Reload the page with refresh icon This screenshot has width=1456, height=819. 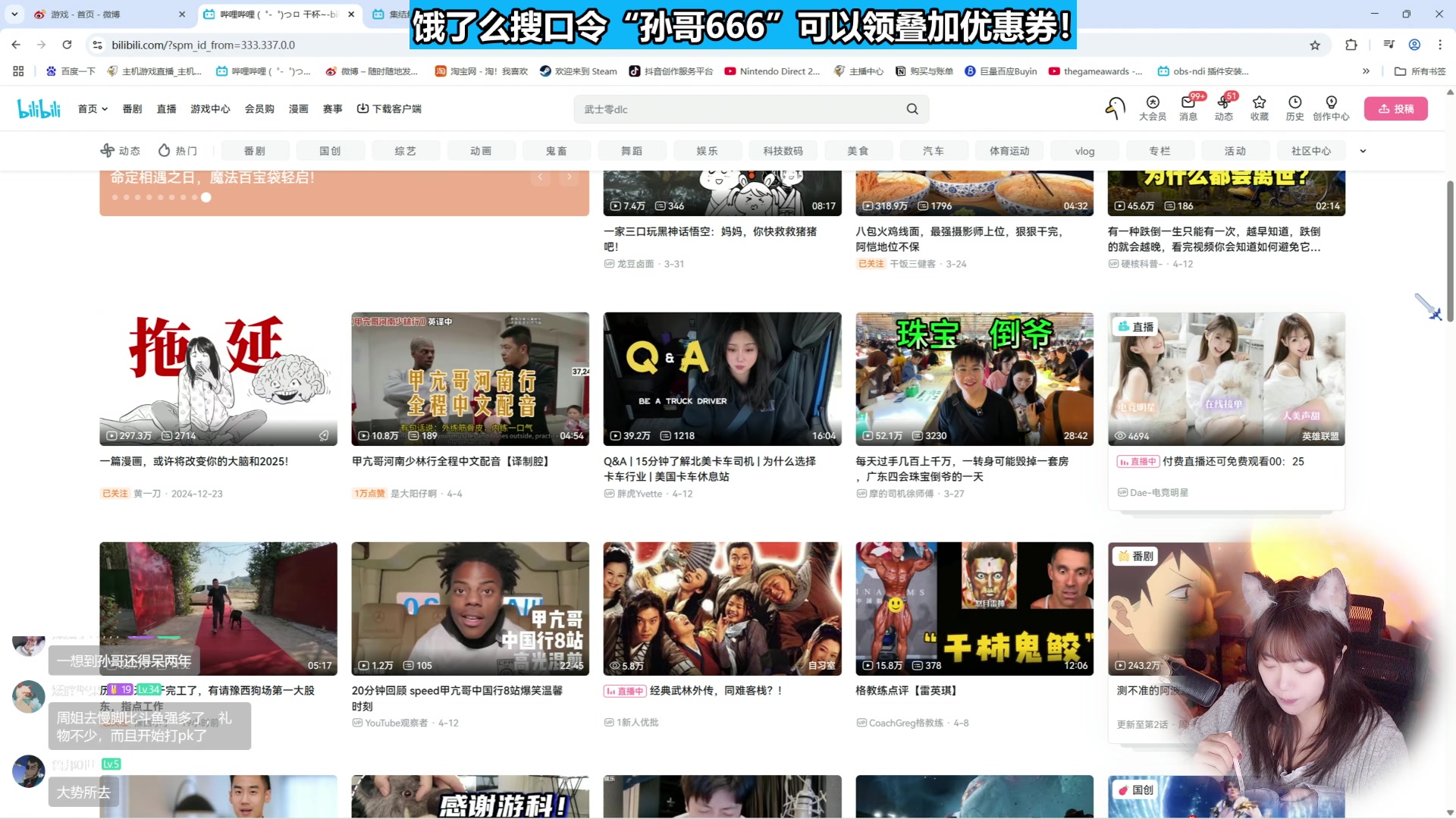(67, 45)
